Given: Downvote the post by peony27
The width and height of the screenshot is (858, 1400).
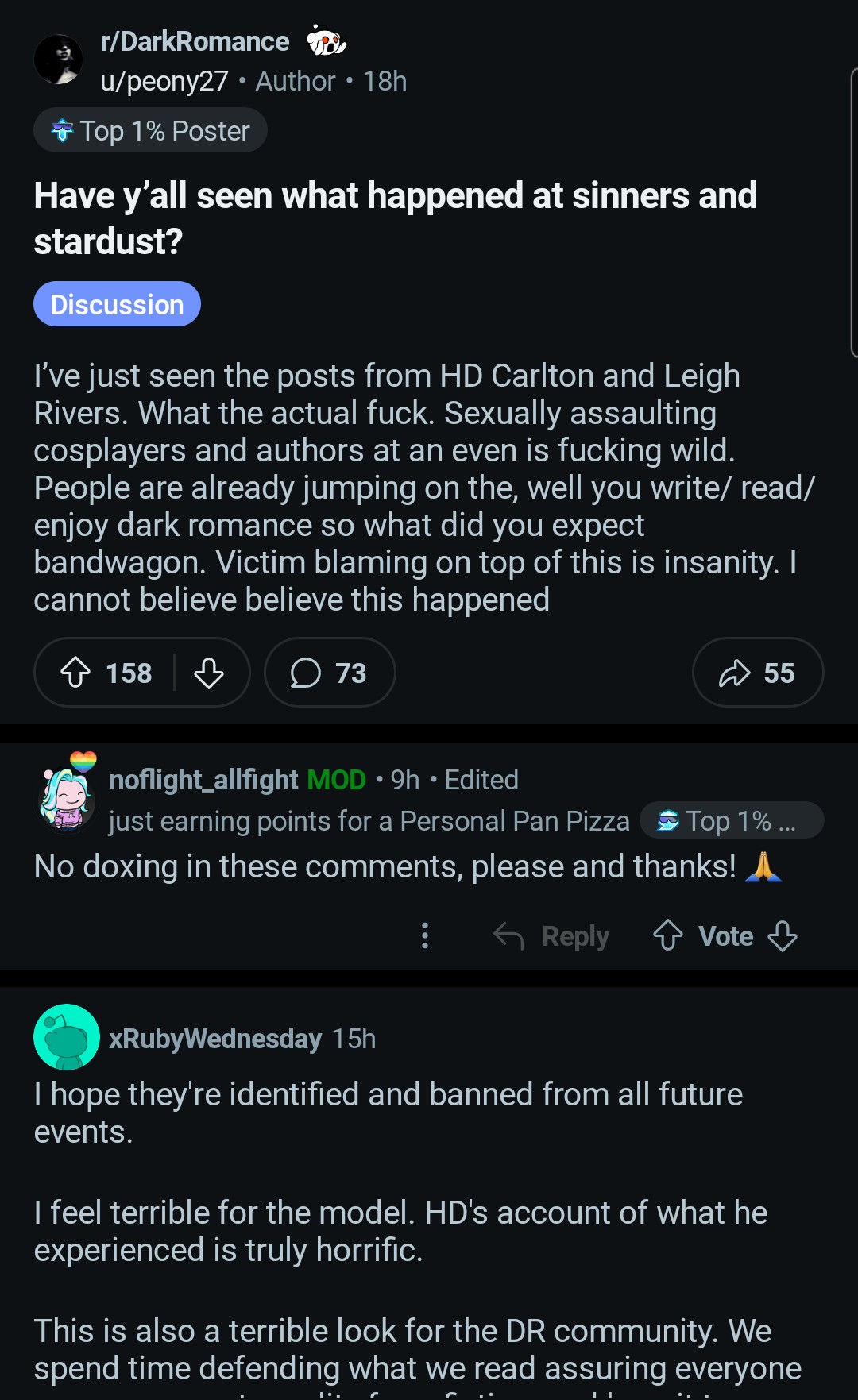Looking at the screenshot, I should [209, 673].
